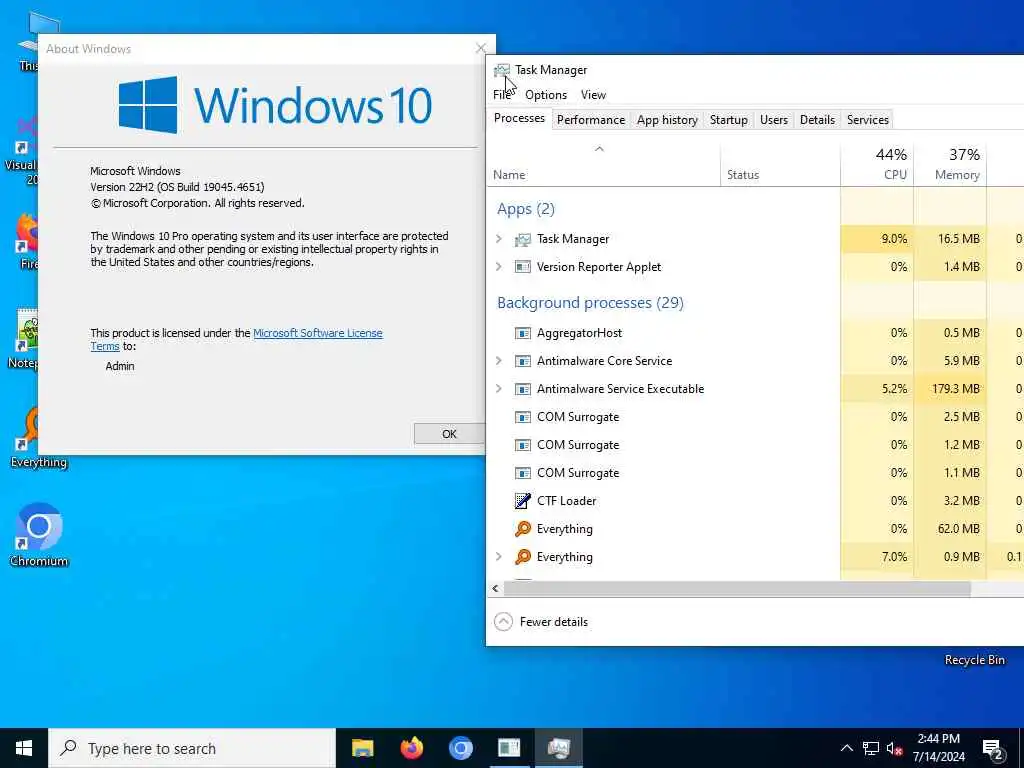Click the horizontal scrollbar thumb in Task Manager
This screenshot has width=1024, height=768.
pos(737,588)
